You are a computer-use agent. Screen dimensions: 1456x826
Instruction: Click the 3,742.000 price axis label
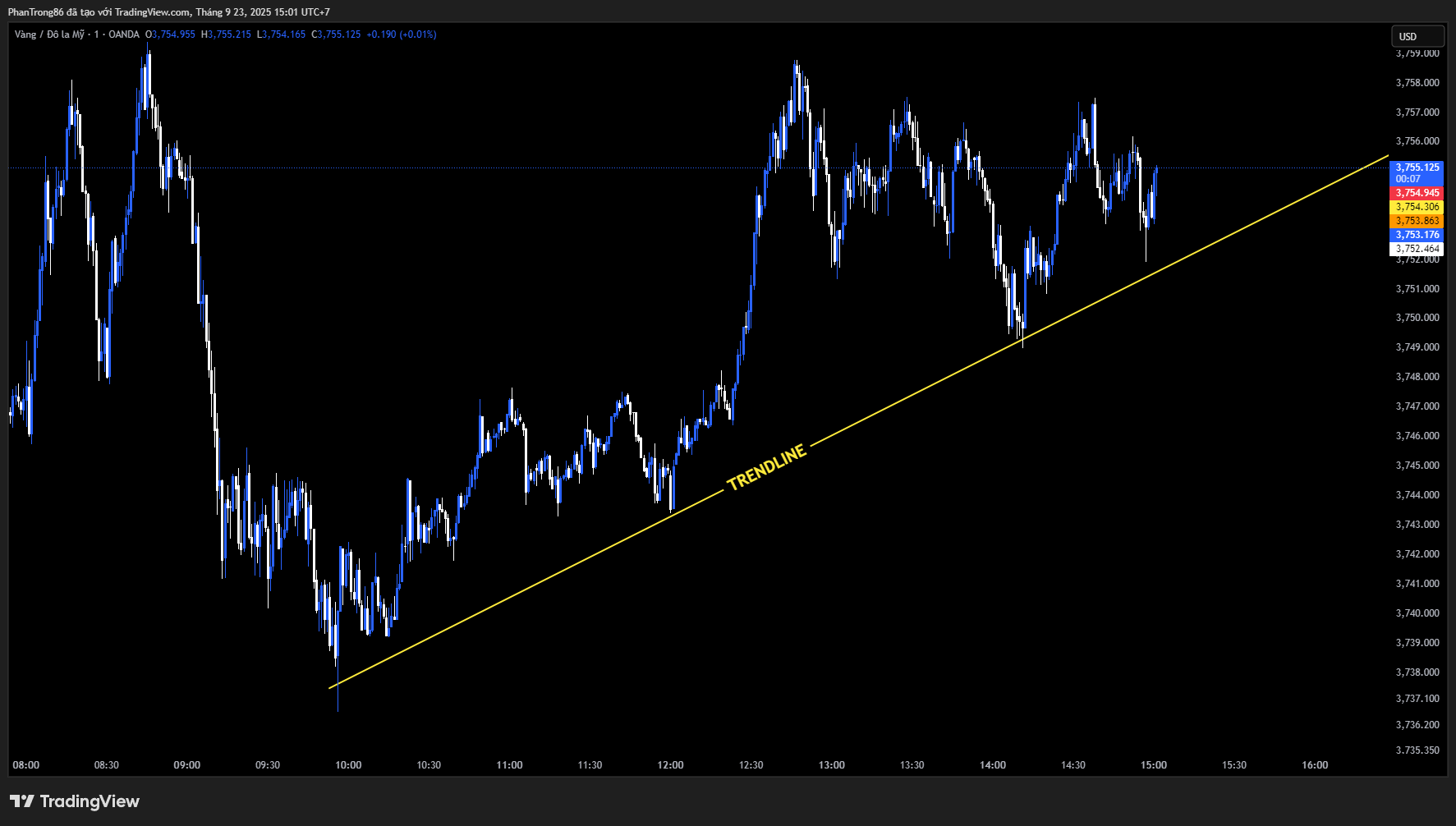point(1417,554)
